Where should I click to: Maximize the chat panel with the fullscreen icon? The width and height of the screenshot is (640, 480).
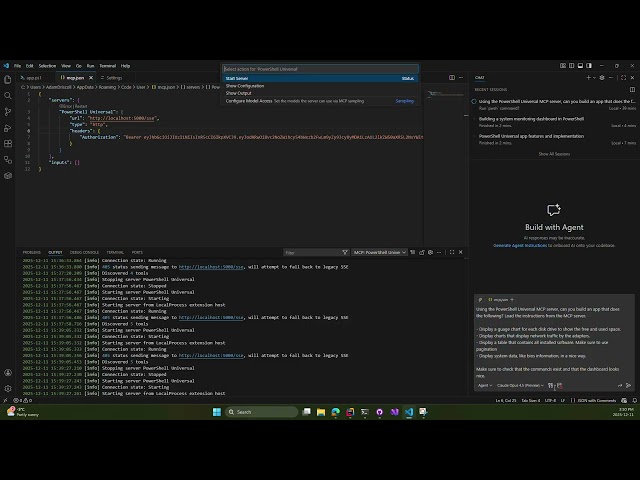(623, 78)
